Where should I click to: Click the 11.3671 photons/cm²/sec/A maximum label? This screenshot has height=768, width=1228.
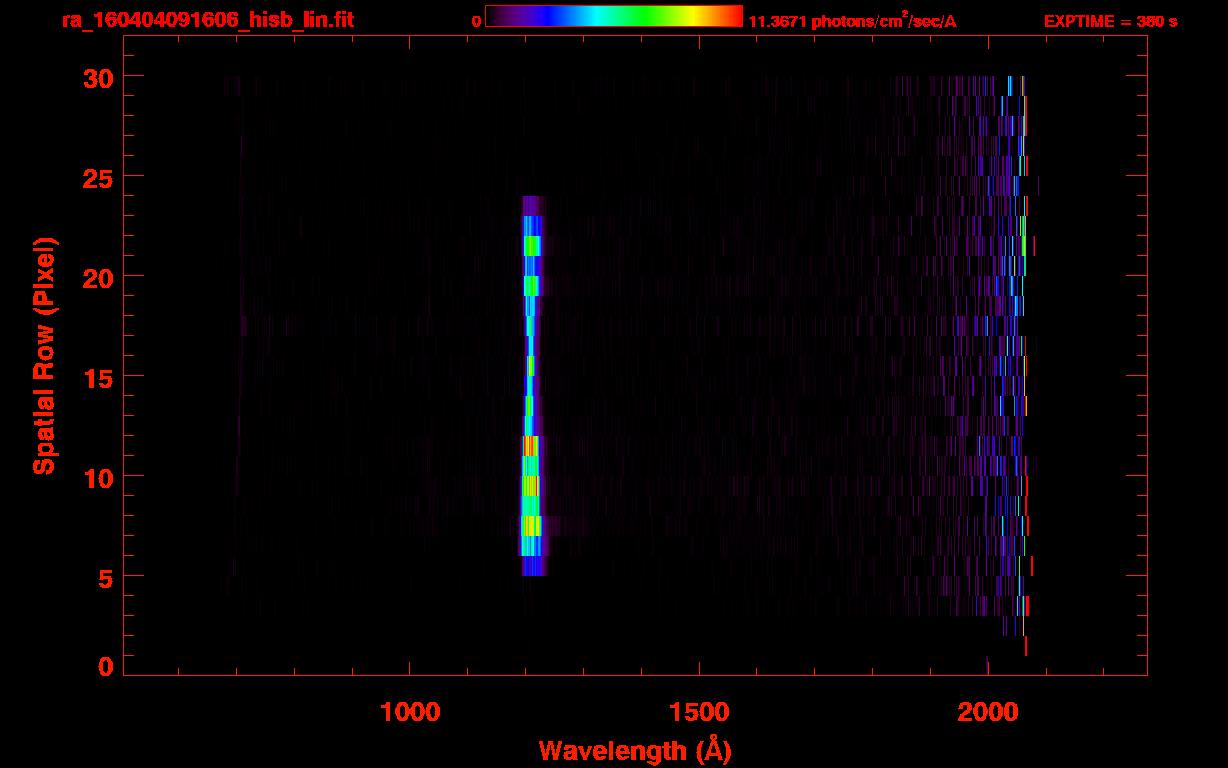[x=853, y=21]
